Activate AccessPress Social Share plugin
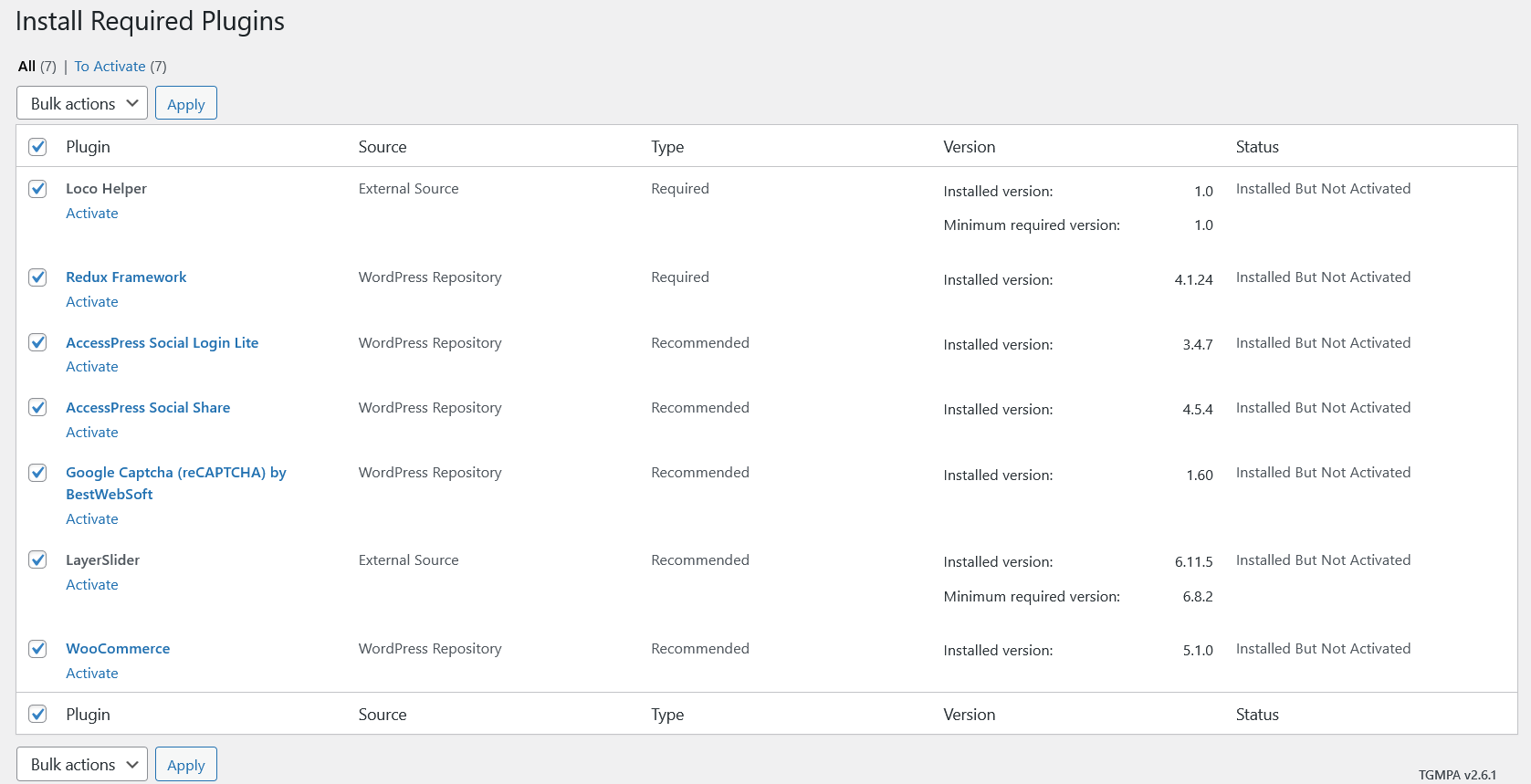 pyautogui.click(x=92, y=432)
